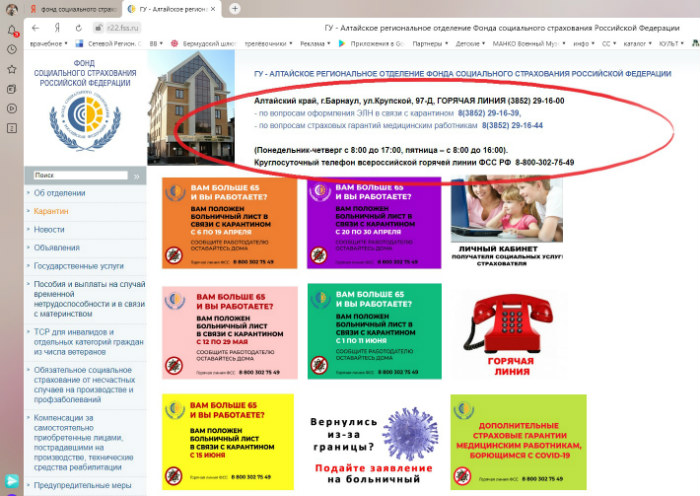Viewport: 700px width, 496px height.
Task: Submit site search with the double-arrow button
Action: pos(137,176)
